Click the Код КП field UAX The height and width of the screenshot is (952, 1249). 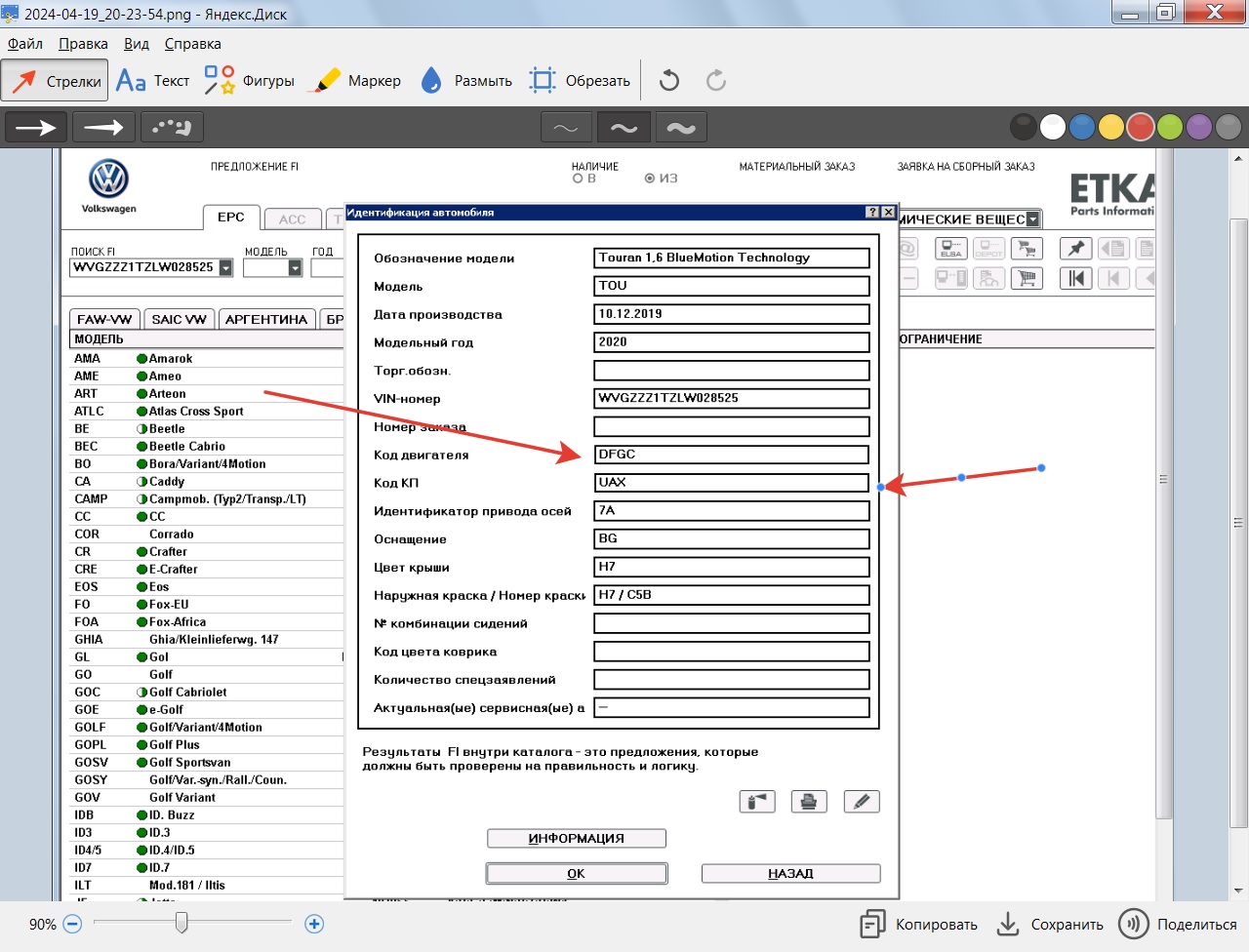coord(731,483)
